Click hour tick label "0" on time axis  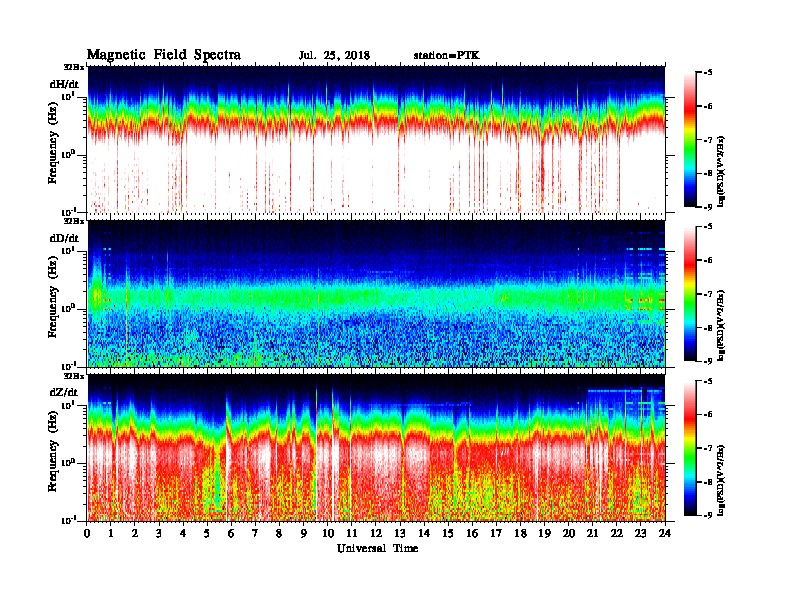tap(87, 533)
